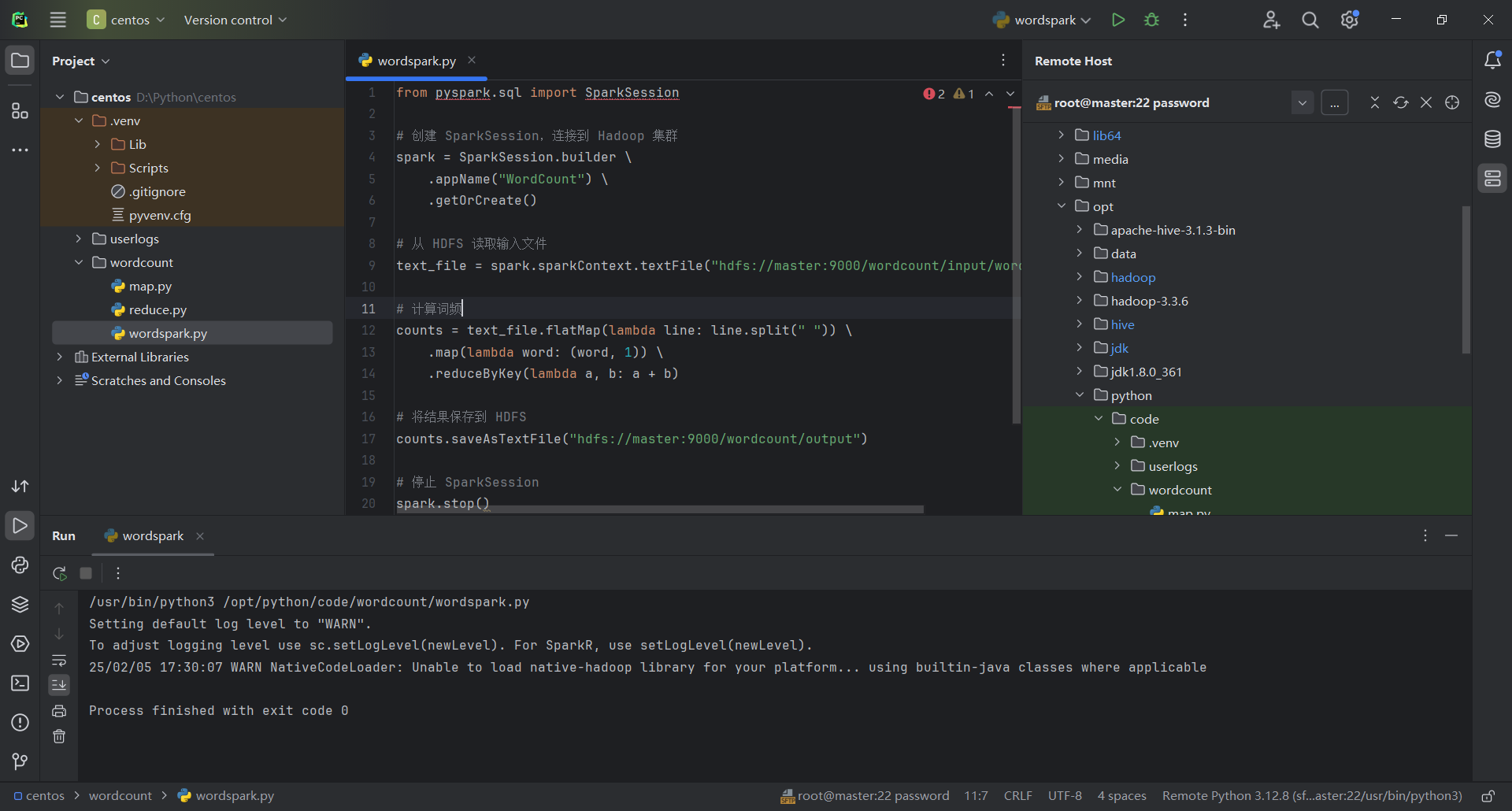Open the Database tool window

click(x=1492, y=139)
